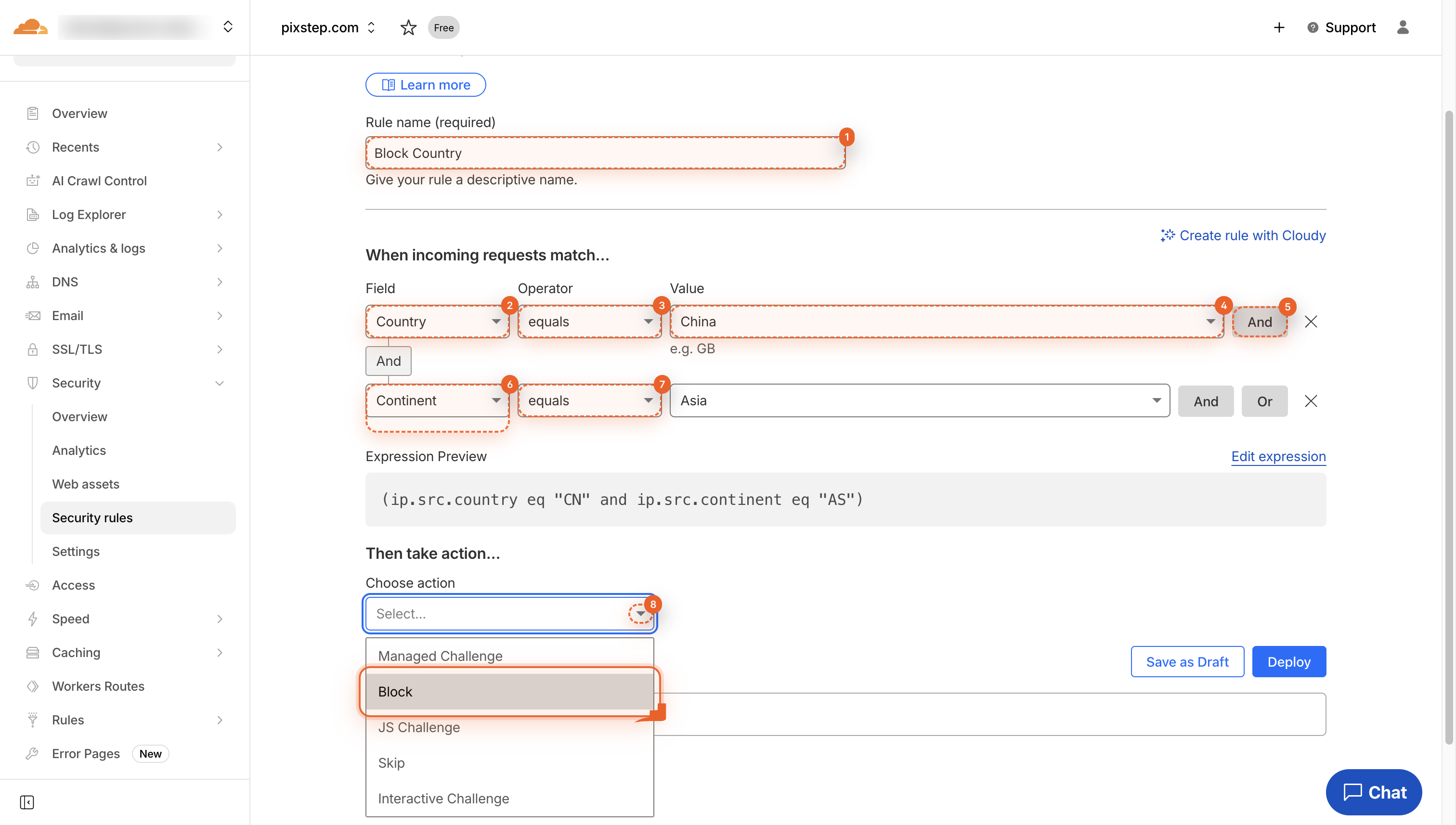The width and height of the screenshot is (1456, 825).
Task: Add a new domain with the plus icon
Action: pos(1279,27)
